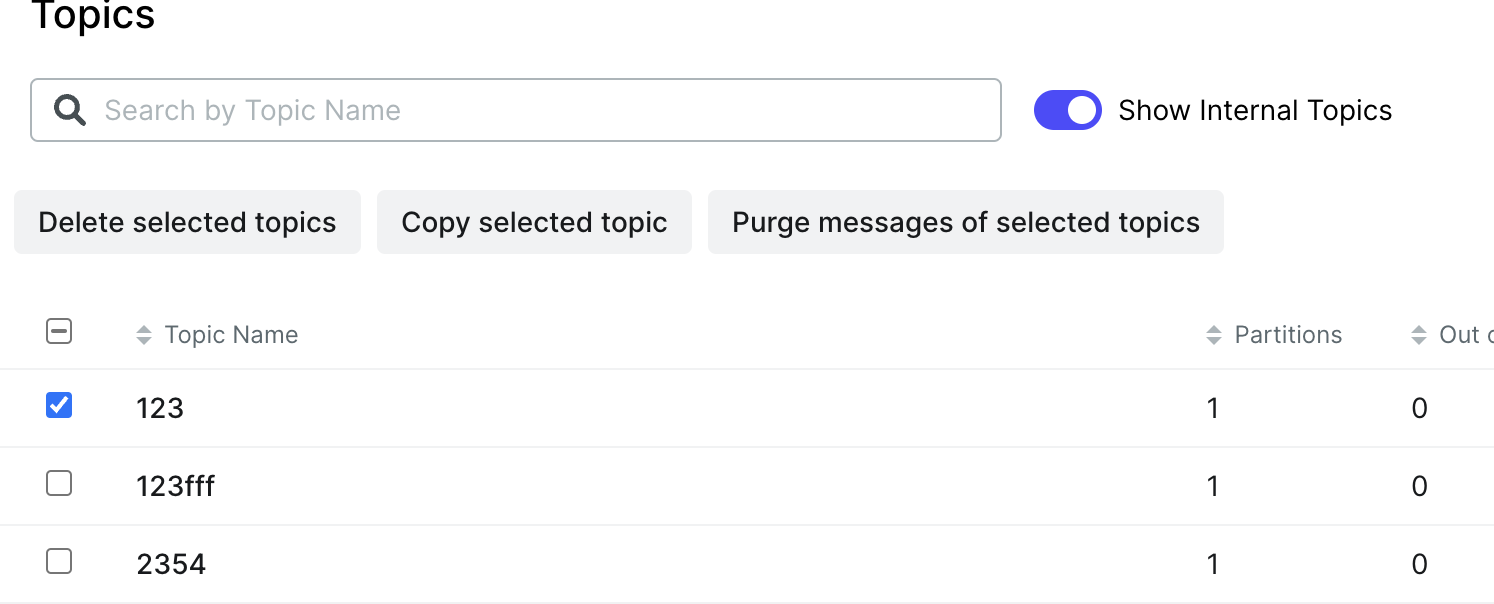Select the checkbox for topic 123fff

tap(59, 483)
